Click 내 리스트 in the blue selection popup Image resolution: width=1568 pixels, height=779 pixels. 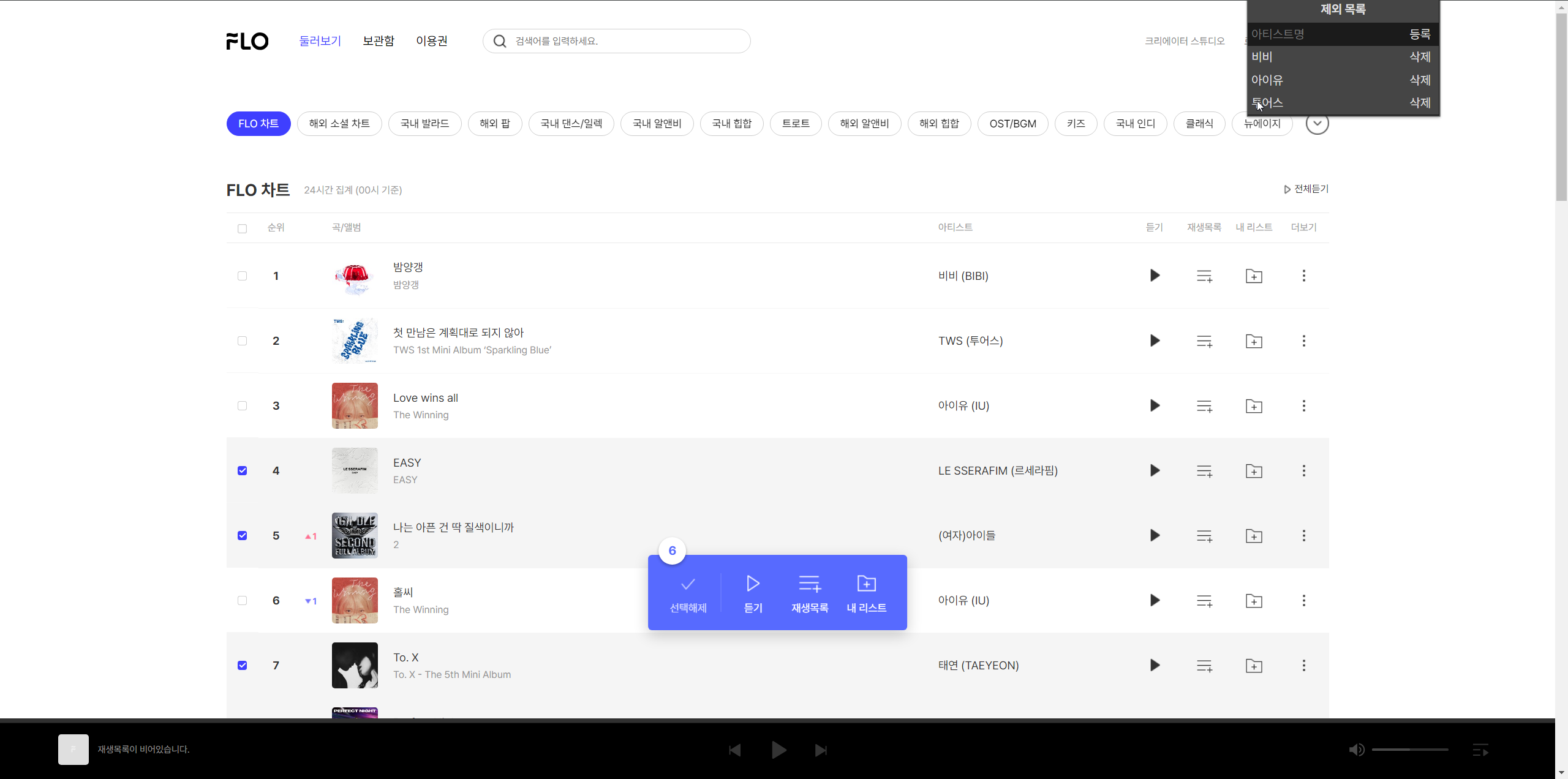866,593
